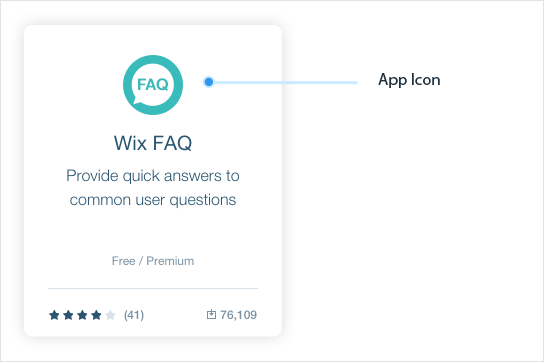This screenshot has width=544, height=362.
Task: Click the speech bubble tail on icon
Action: click(x=137, y=101)
